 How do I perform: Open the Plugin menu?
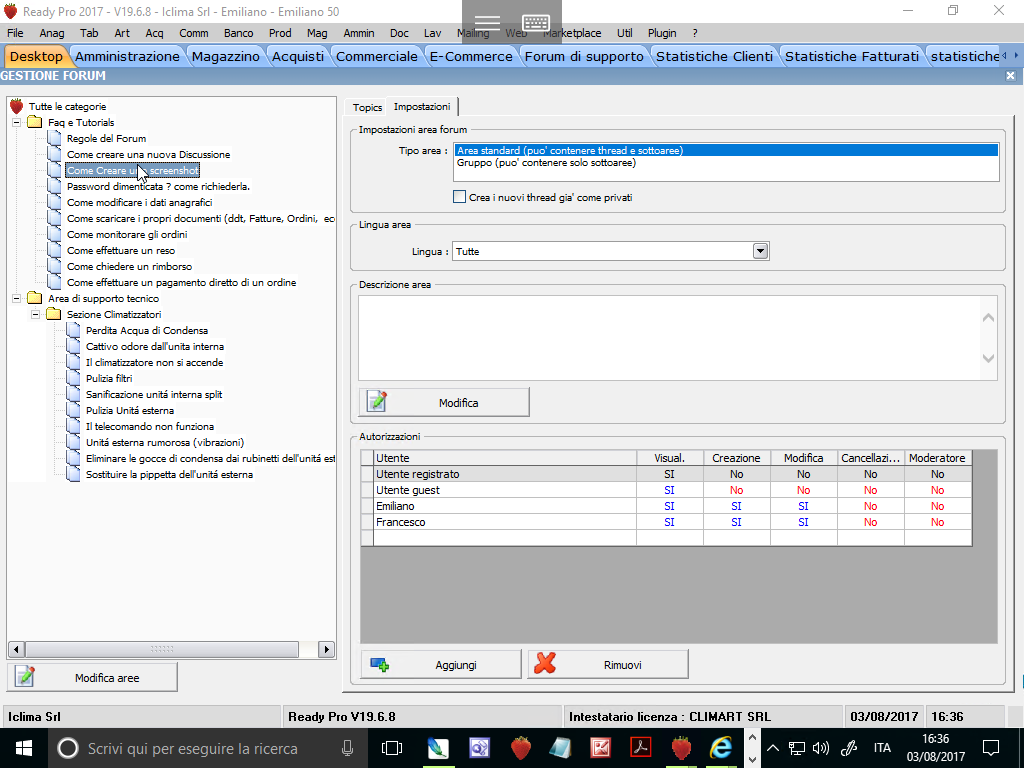click(x=662, y=33)
